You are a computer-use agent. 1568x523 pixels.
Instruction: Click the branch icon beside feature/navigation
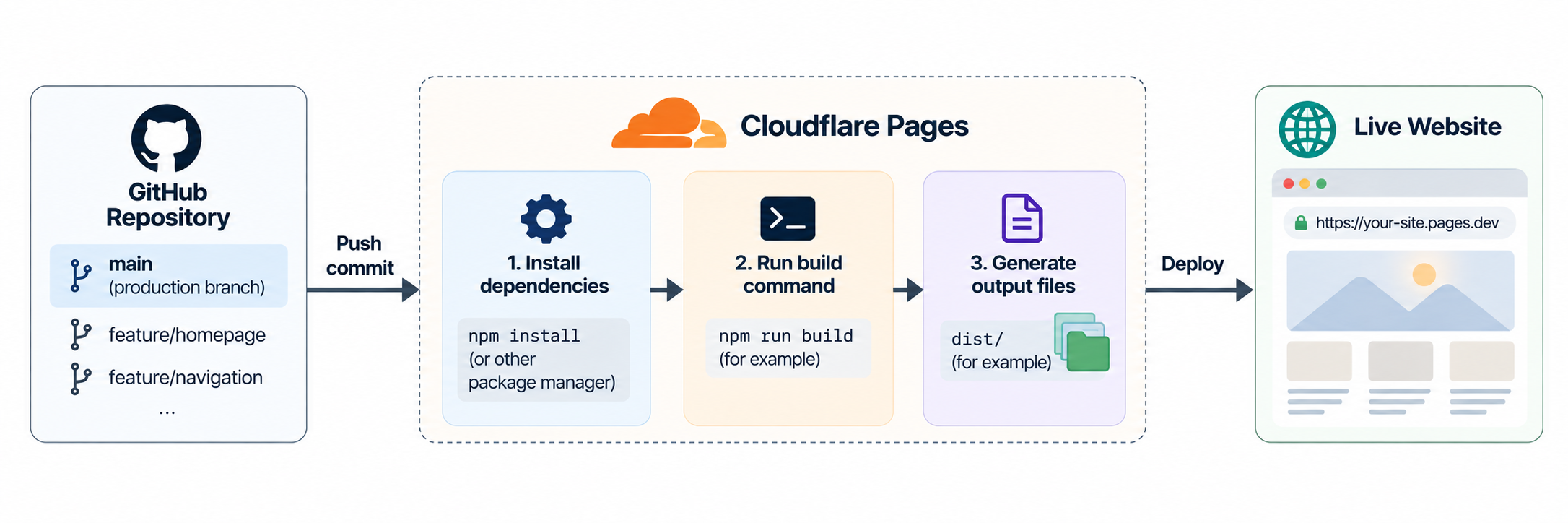tap(80, 378)
